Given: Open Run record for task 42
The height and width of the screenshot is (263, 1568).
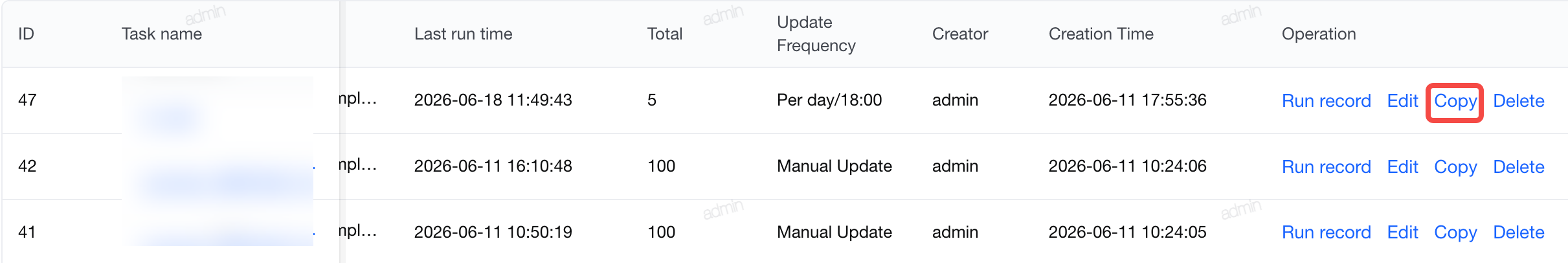Looking at the screenshot, I should coord(1326,167).
